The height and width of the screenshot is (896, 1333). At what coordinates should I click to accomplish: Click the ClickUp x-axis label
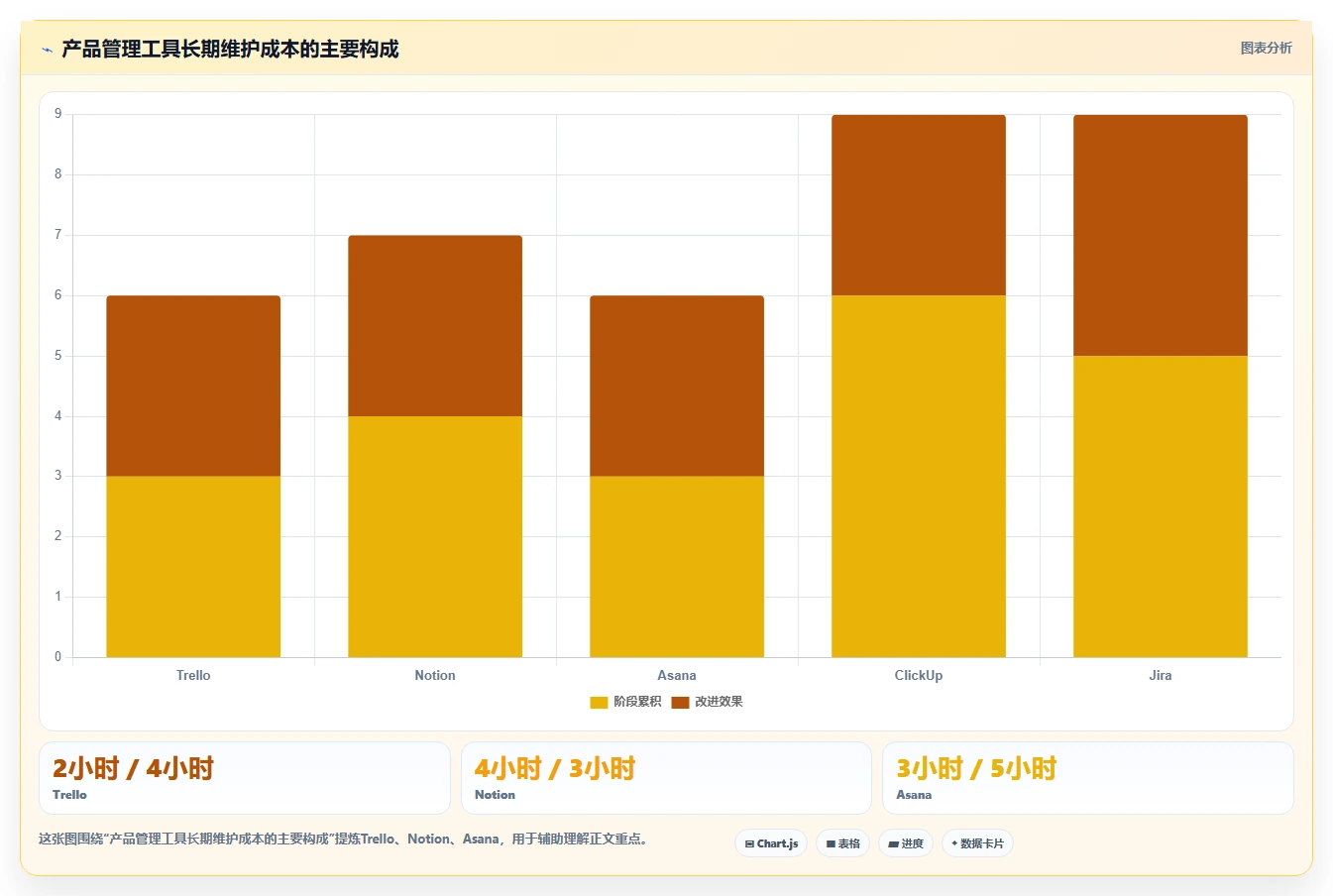coord(919,675)
